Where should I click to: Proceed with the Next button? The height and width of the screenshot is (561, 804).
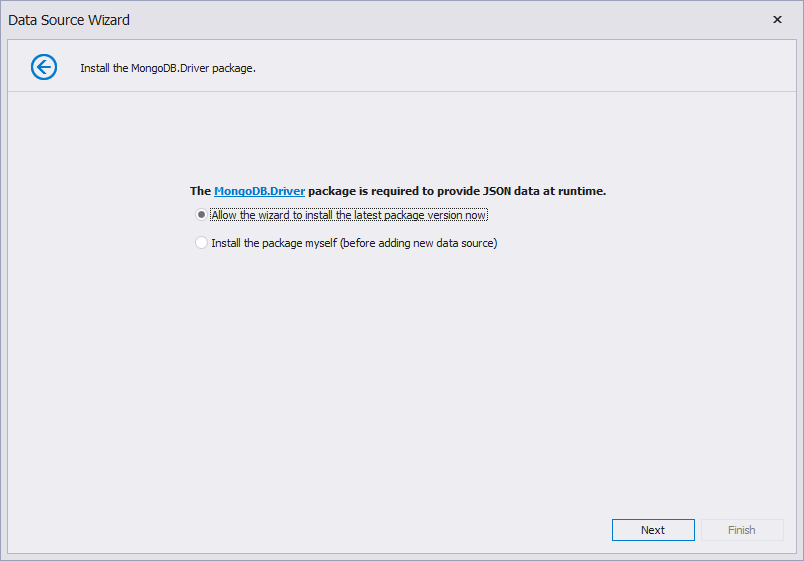(x=653, y=530)
